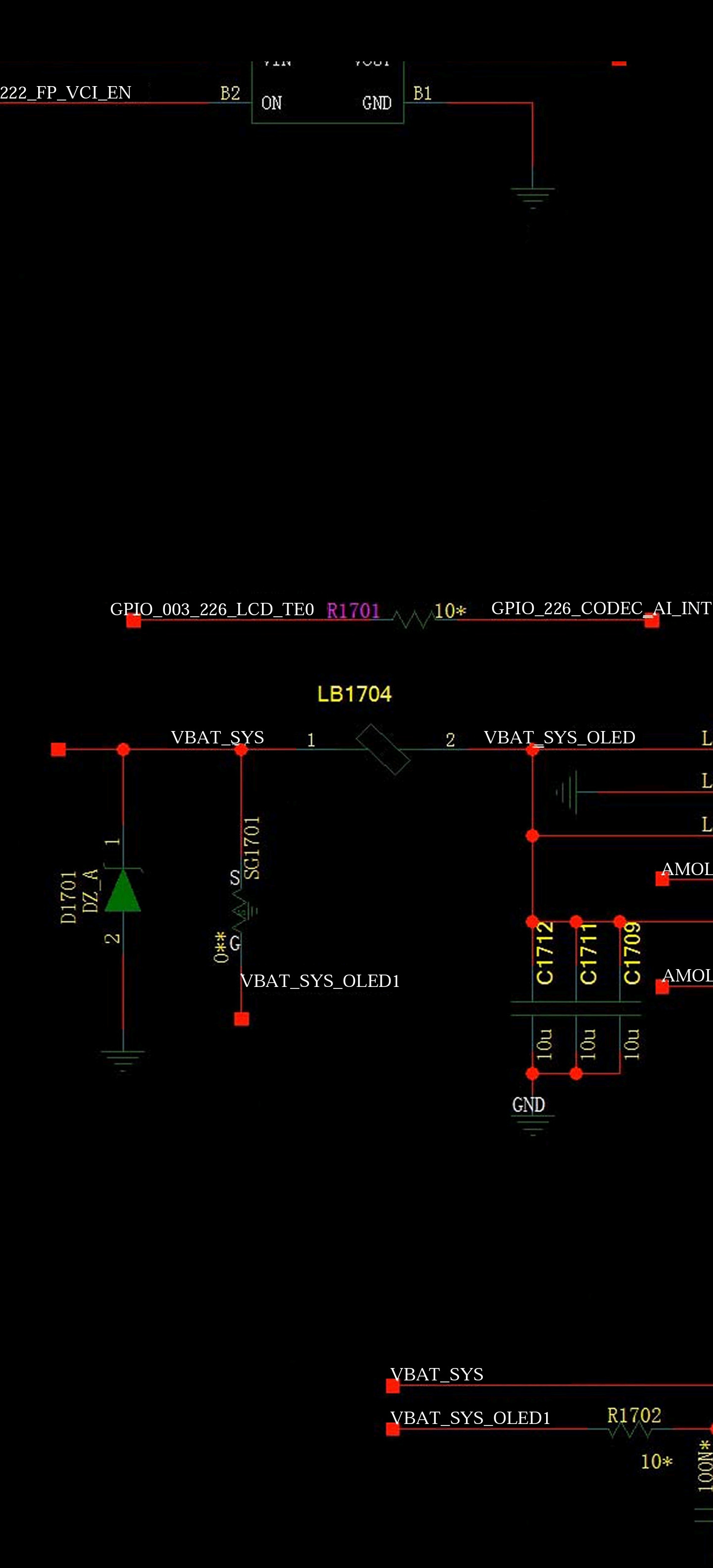Select the C1711 designator

click(x=588, y=953)
